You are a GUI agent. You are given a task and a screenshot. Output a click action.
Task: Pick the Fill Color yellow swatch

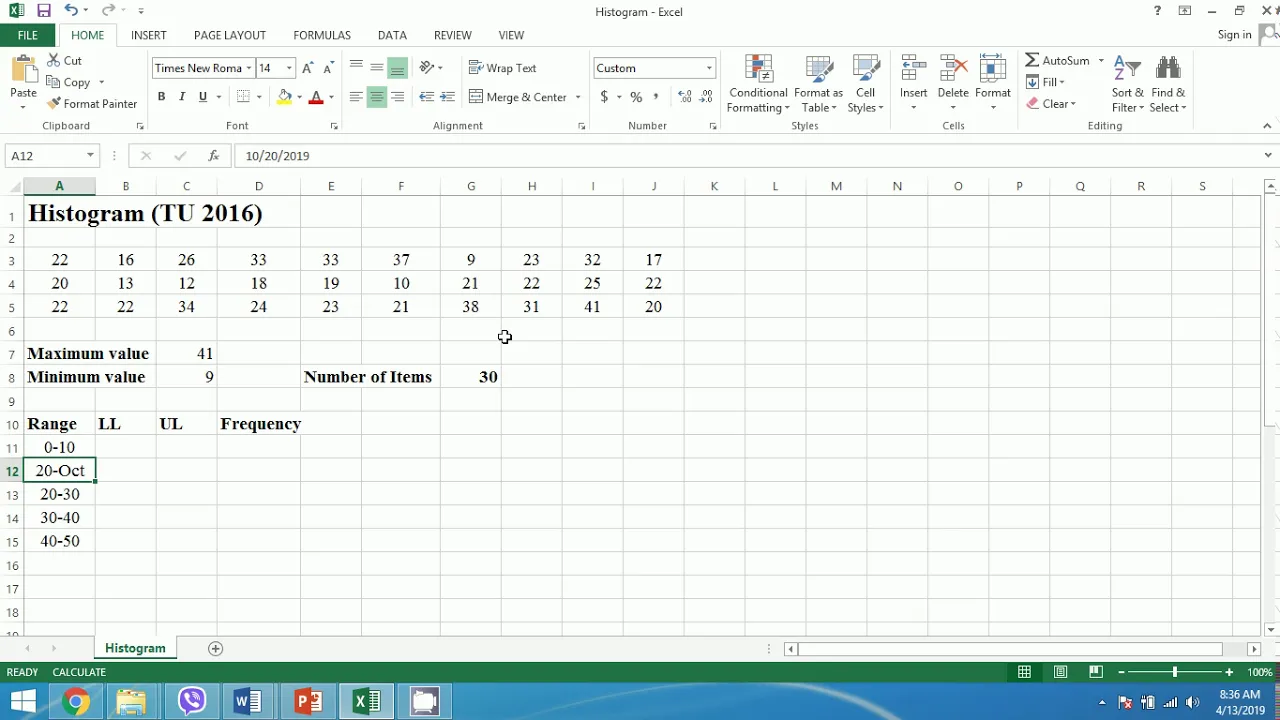(x=285, y=97)
